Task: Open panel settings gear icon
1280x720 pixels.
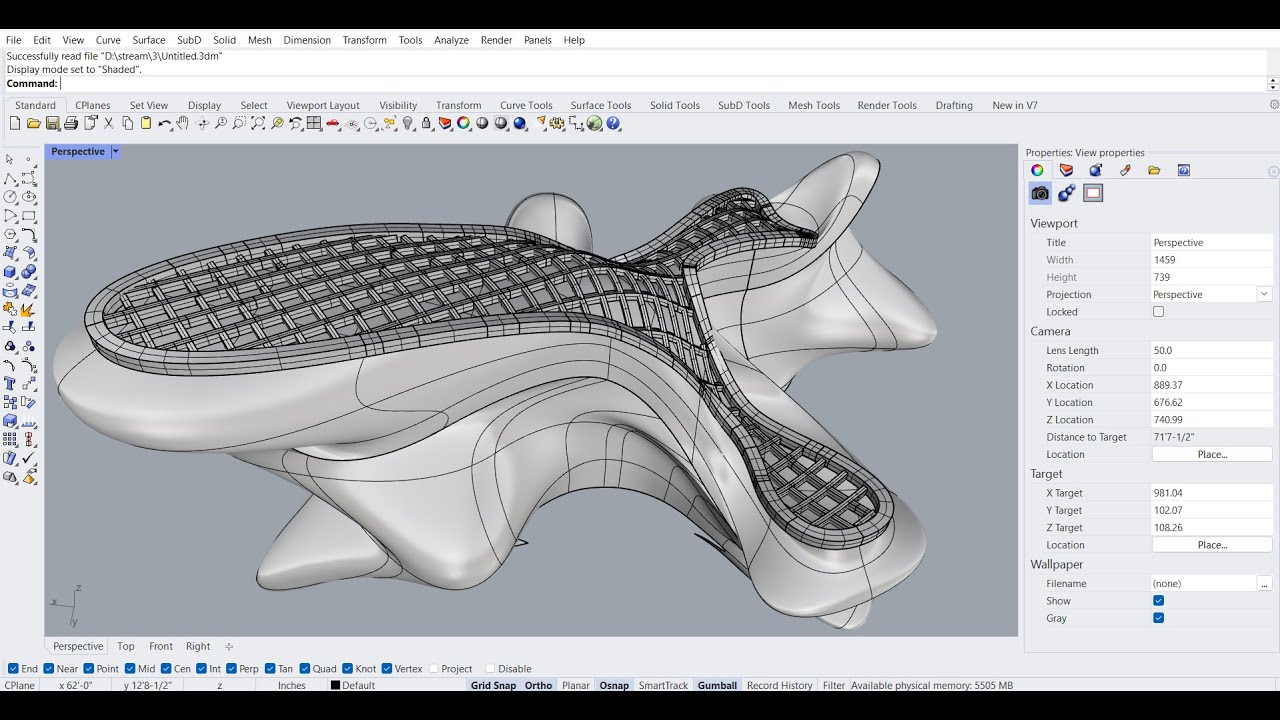Action: click(1274, 172)
